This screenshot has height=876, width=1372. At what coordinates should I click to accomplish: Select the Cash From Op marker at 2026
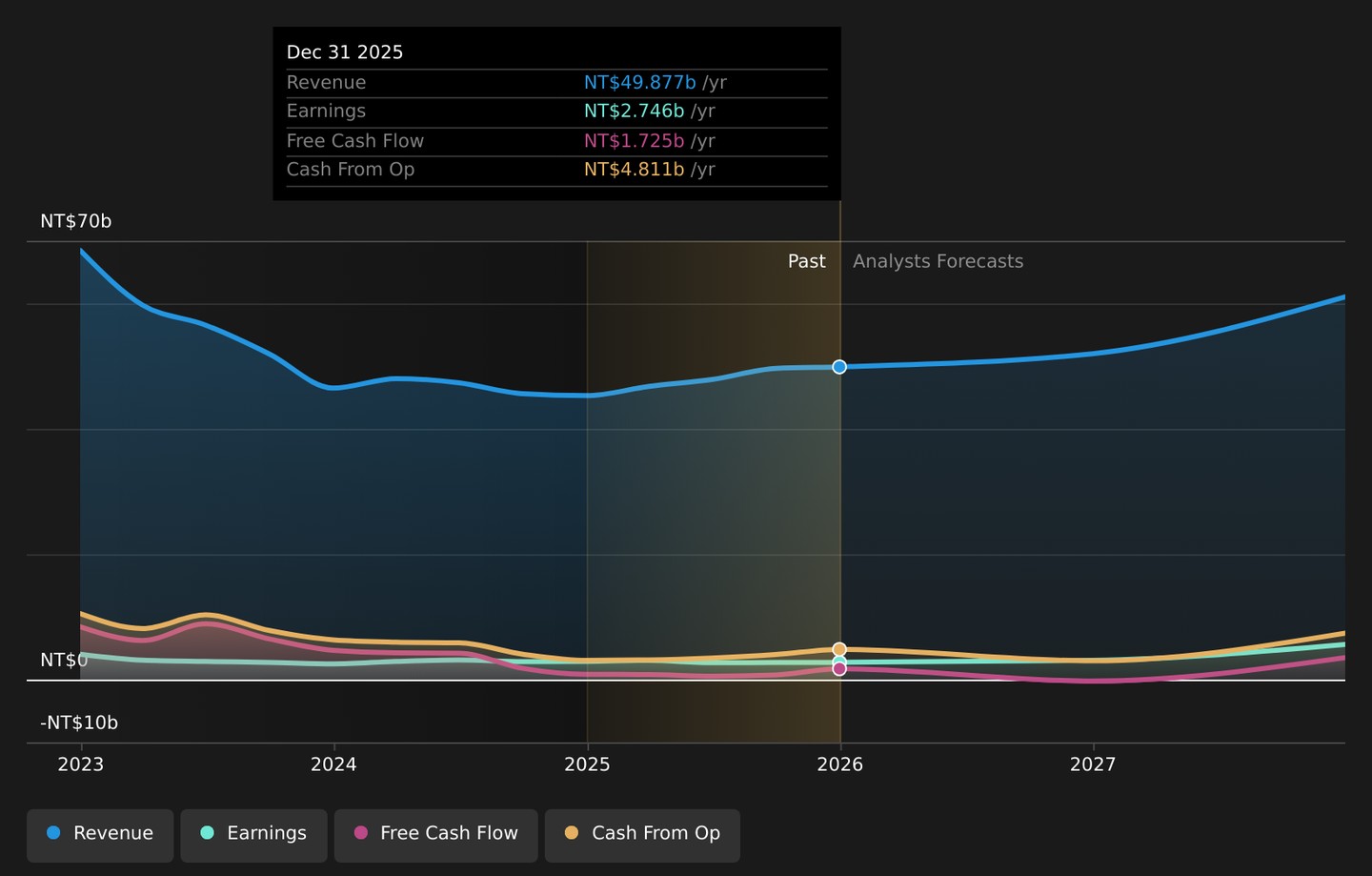(839, 649)
